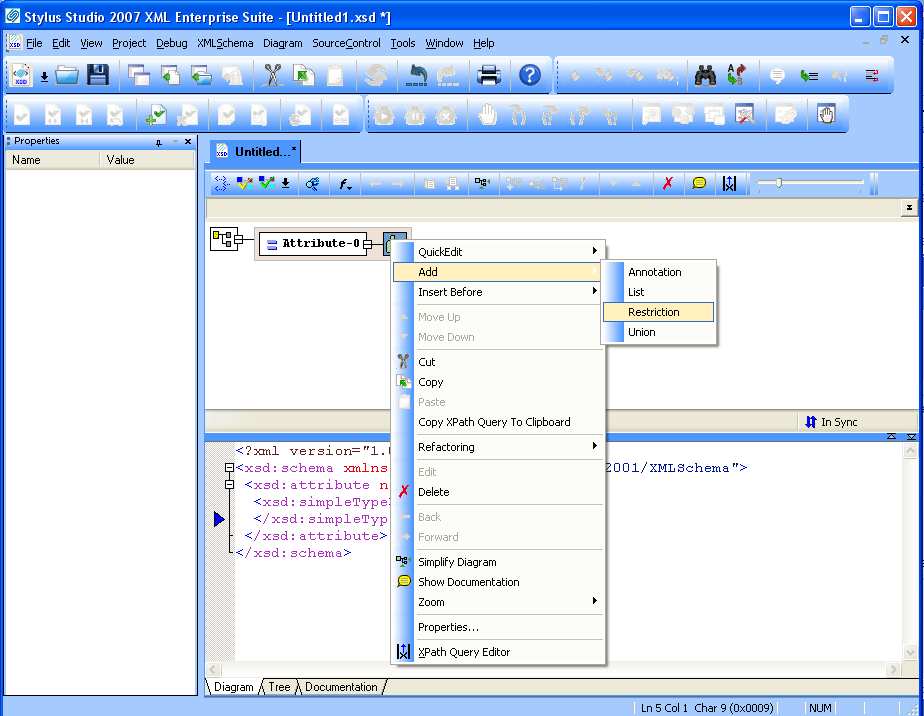The height and width of the screenshot is (716, 924).
Task: Click the Save floppy disk icon
Action: pos(97,75)
